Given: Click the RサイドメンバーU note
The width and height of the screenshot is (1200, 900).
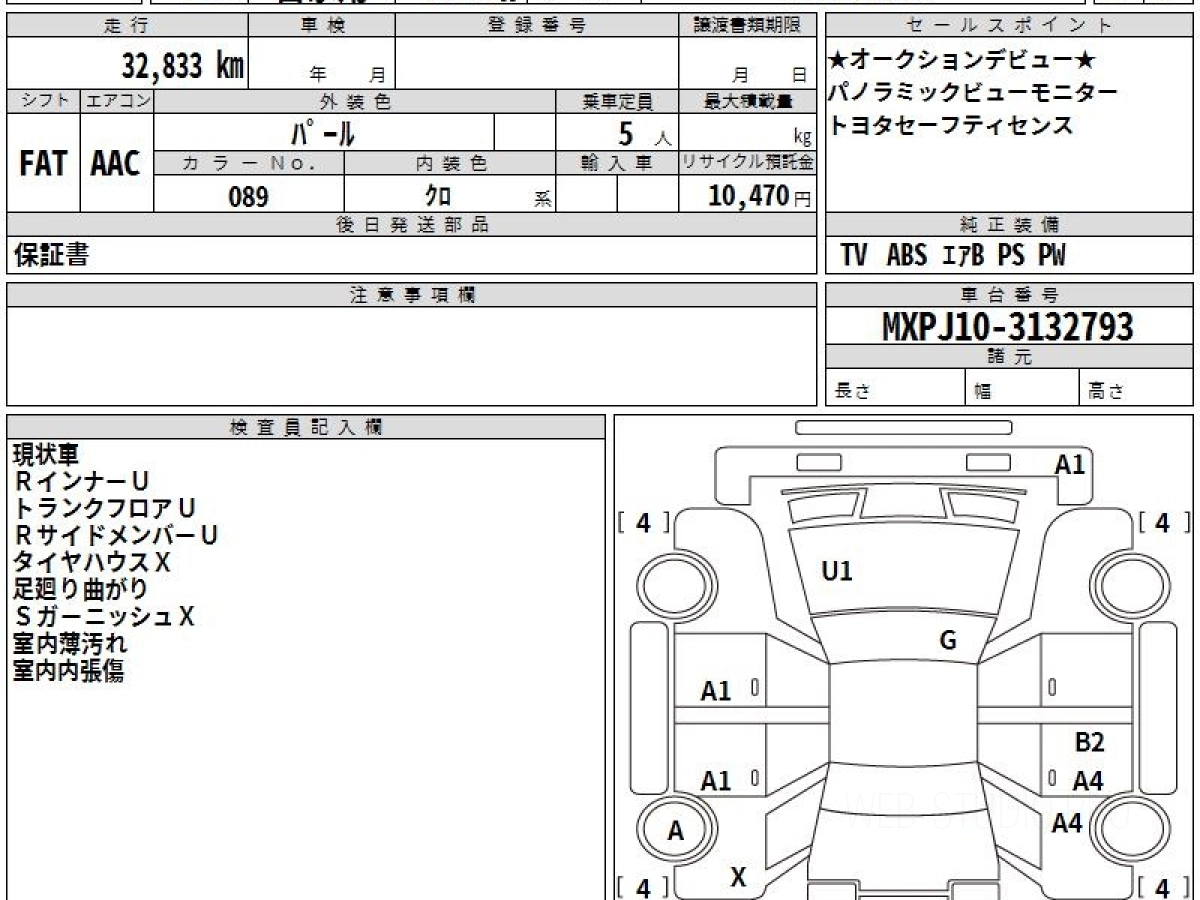Looking at the screenshot, I should tap(116, 536).
